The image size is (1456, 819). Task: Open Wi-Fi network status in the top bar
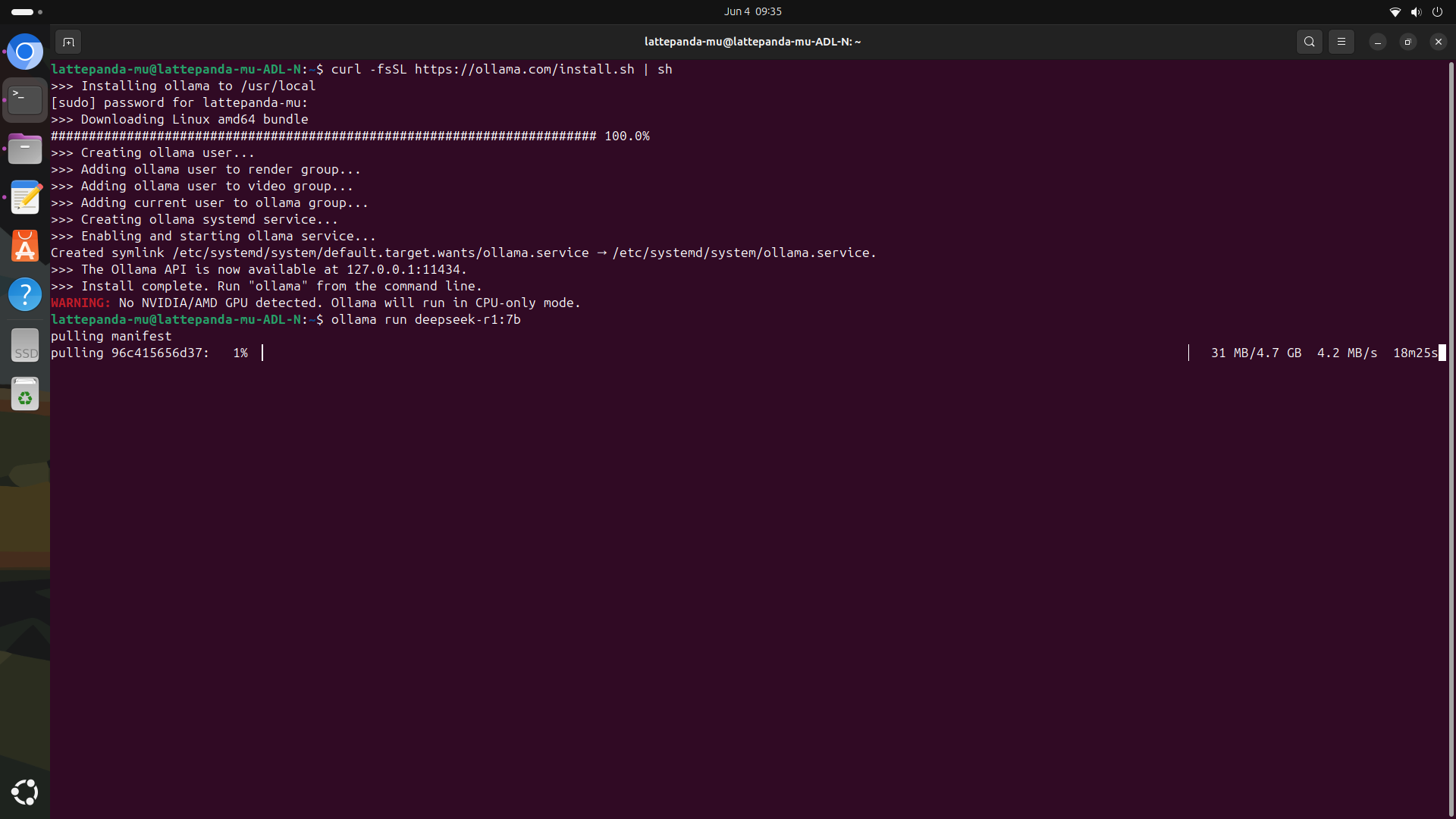point(1395,11)
